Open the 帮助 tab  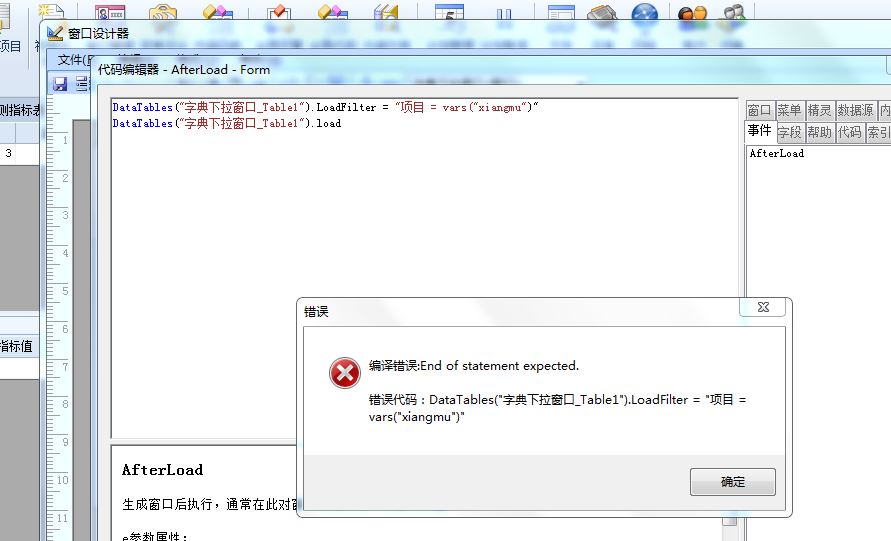pos(819,132)
